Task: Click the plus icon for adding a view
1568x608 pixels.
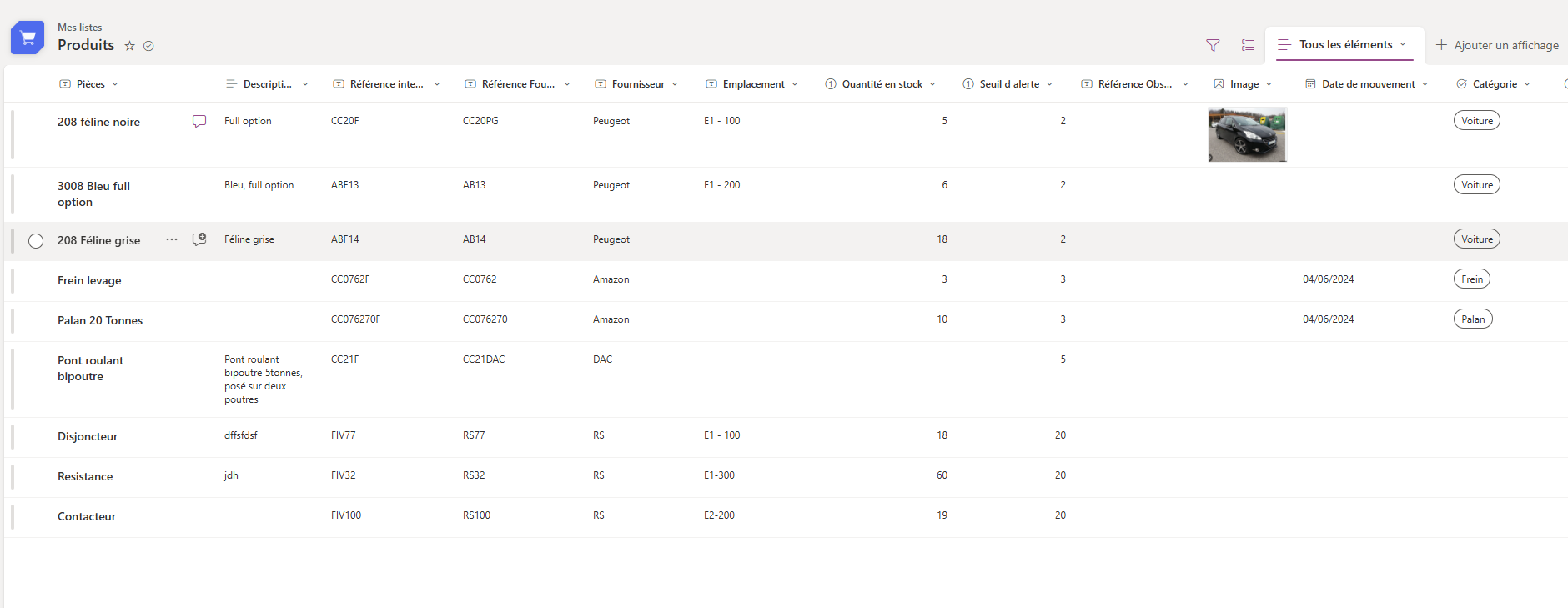Action: click(x=1441, y=44)
